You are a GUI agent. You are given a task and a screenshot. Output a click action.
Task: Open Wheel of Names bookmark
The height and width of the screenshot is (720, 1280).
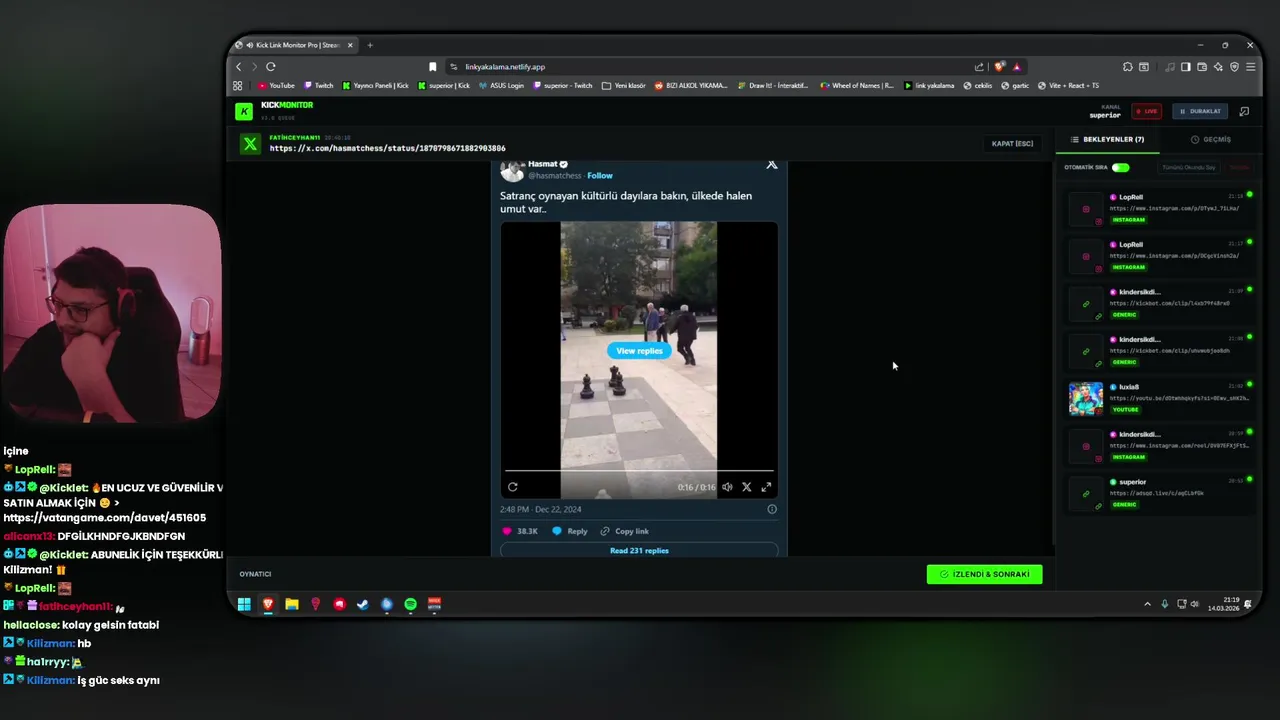click(x=856, y=86)
